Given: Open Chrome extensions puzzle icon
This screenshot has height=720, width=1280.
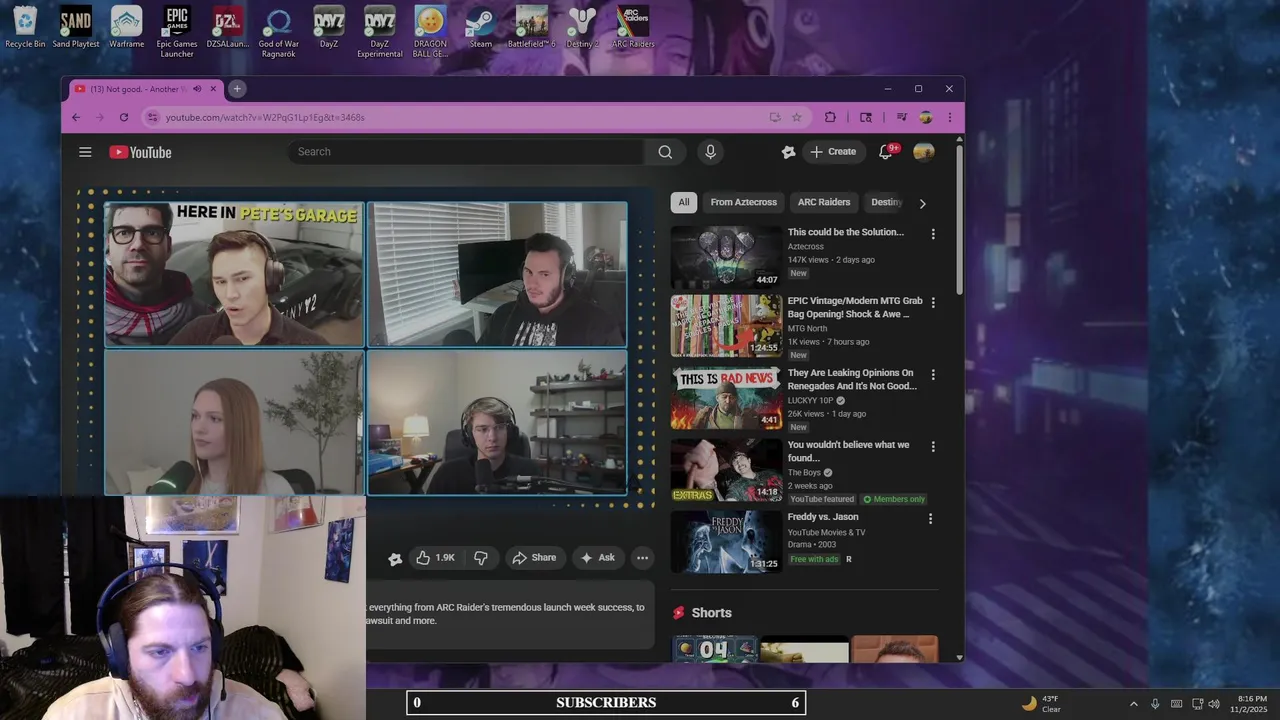Looking at the screenshot, I should pyautogui.click(x=830, y=117).
